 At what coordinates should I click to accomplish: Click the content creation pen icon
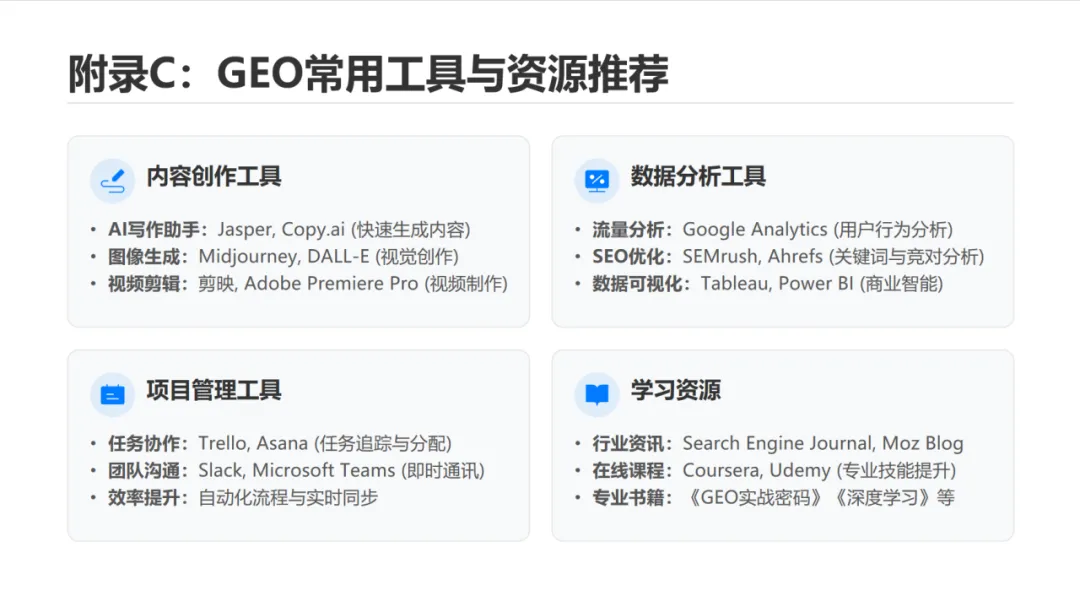[112, 181]
